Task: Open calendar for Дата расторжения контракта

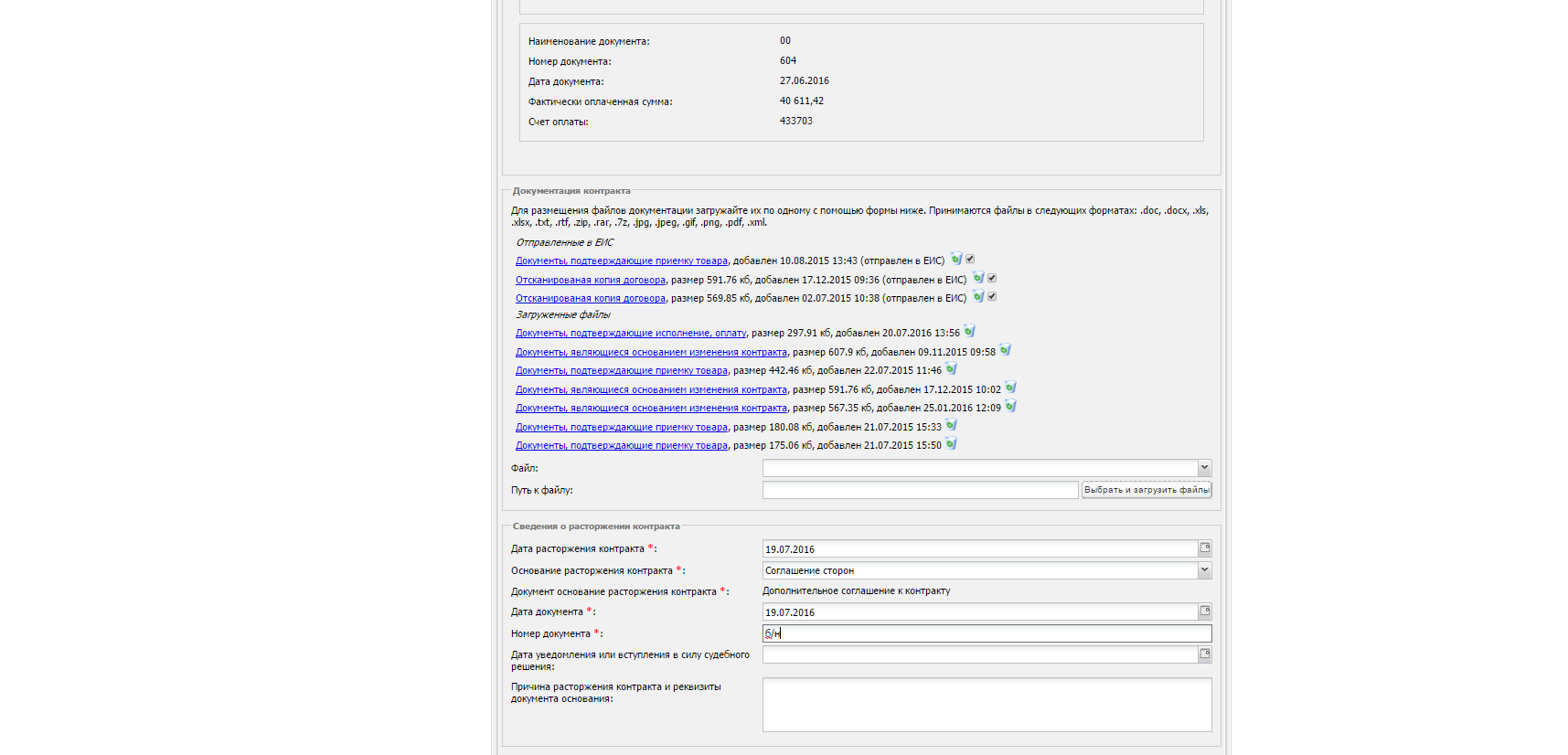Action: point(1205,548)
